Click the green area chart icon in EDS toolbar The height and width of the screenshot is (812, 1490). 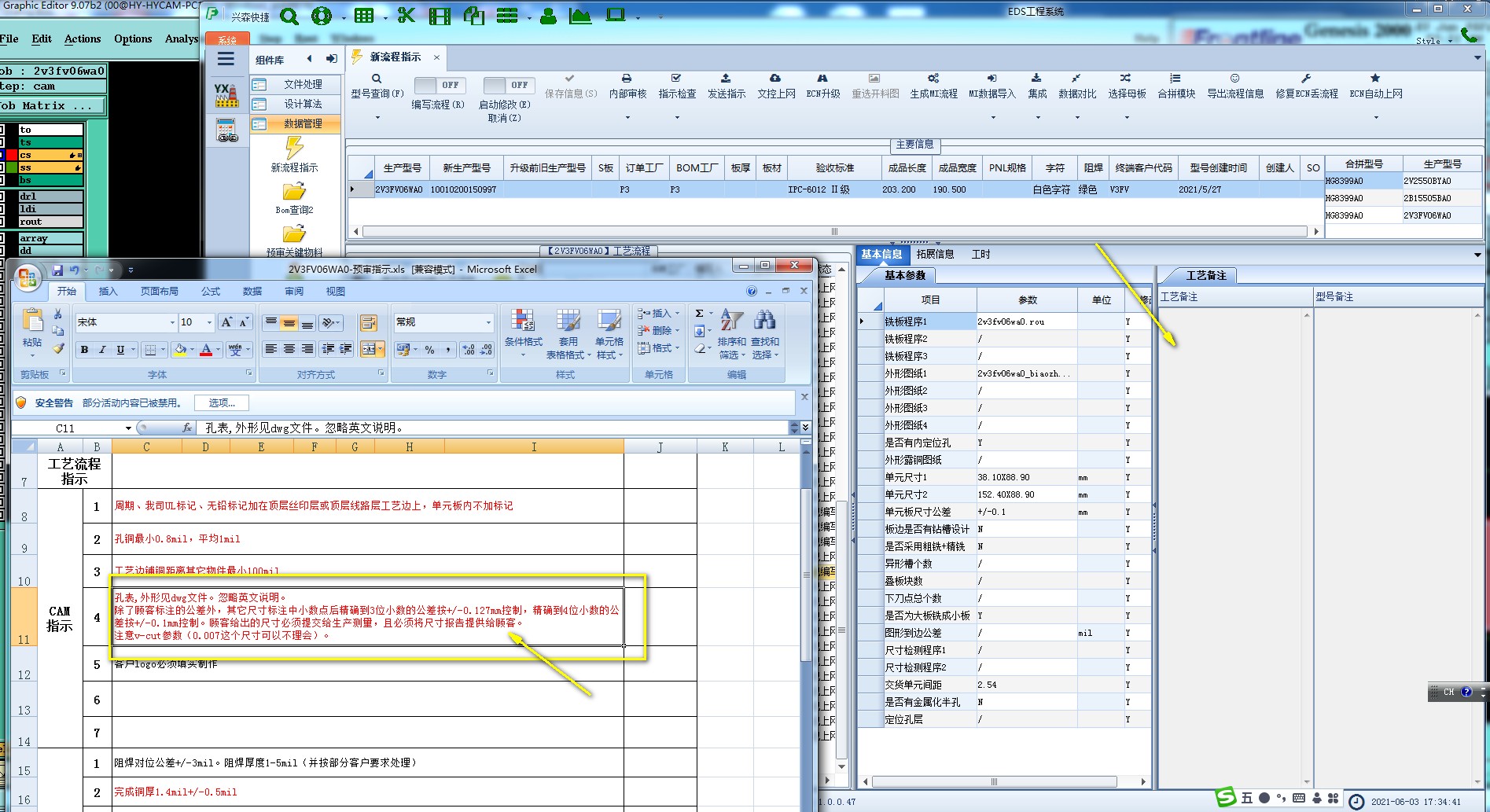point(580,16)
